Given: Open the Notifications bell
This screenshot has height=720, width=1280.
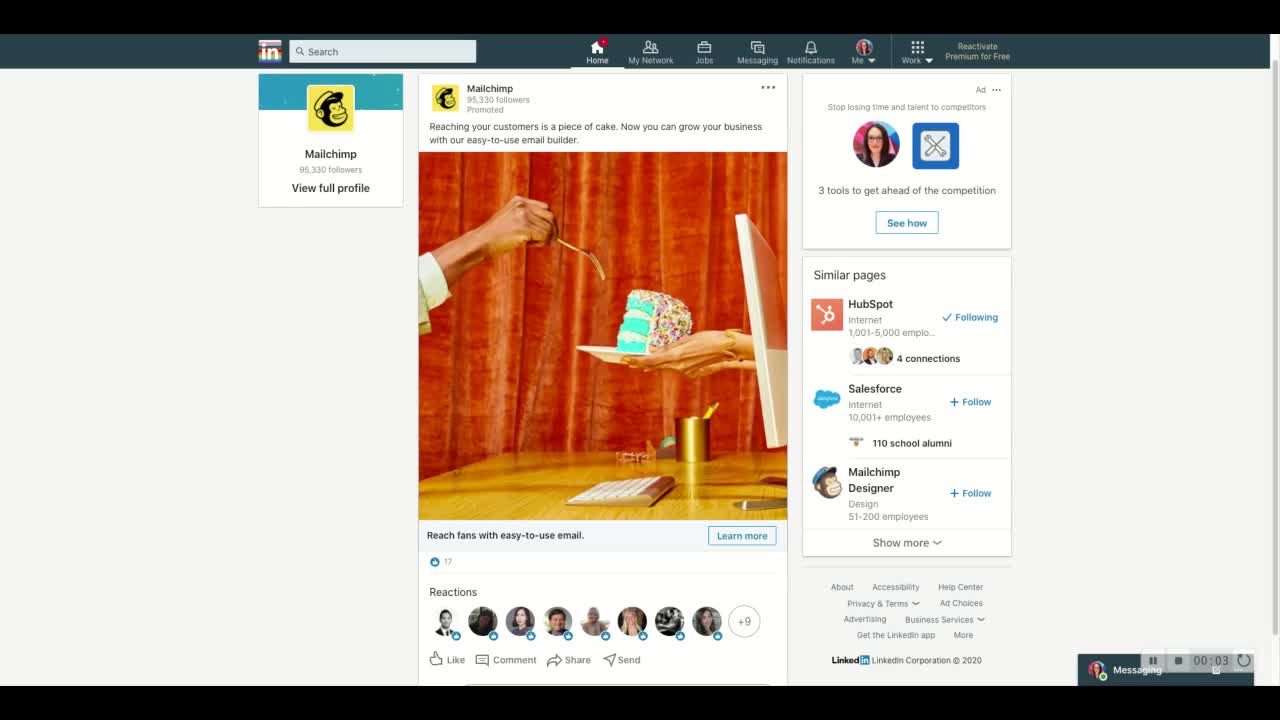Looking at the screenshot, I should tap(811, 47).
